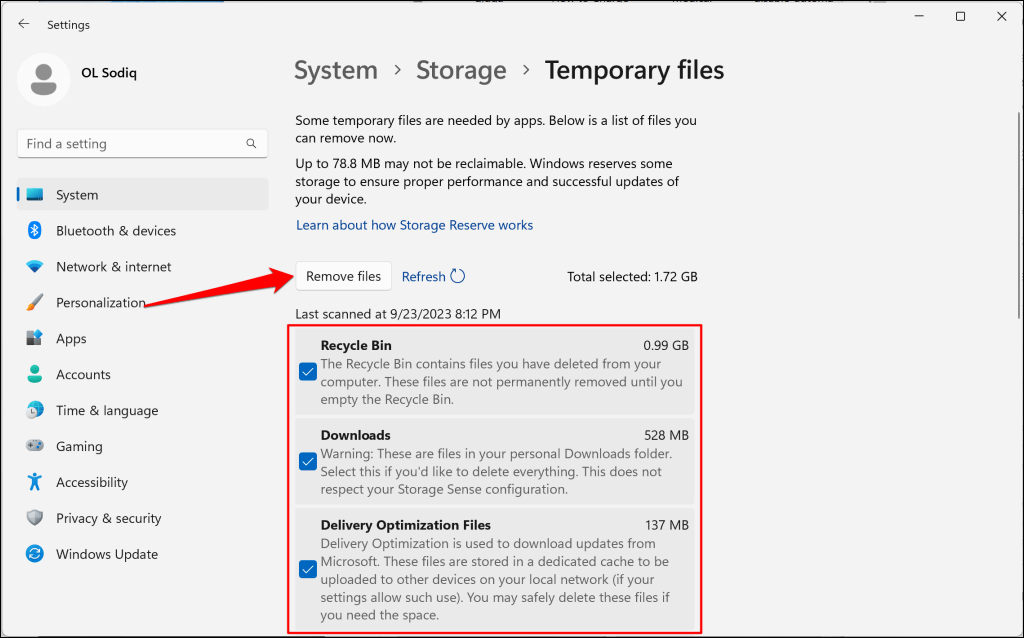Click the Windows Update sync icon
1024x638 pixels.
tap(35, 555)
